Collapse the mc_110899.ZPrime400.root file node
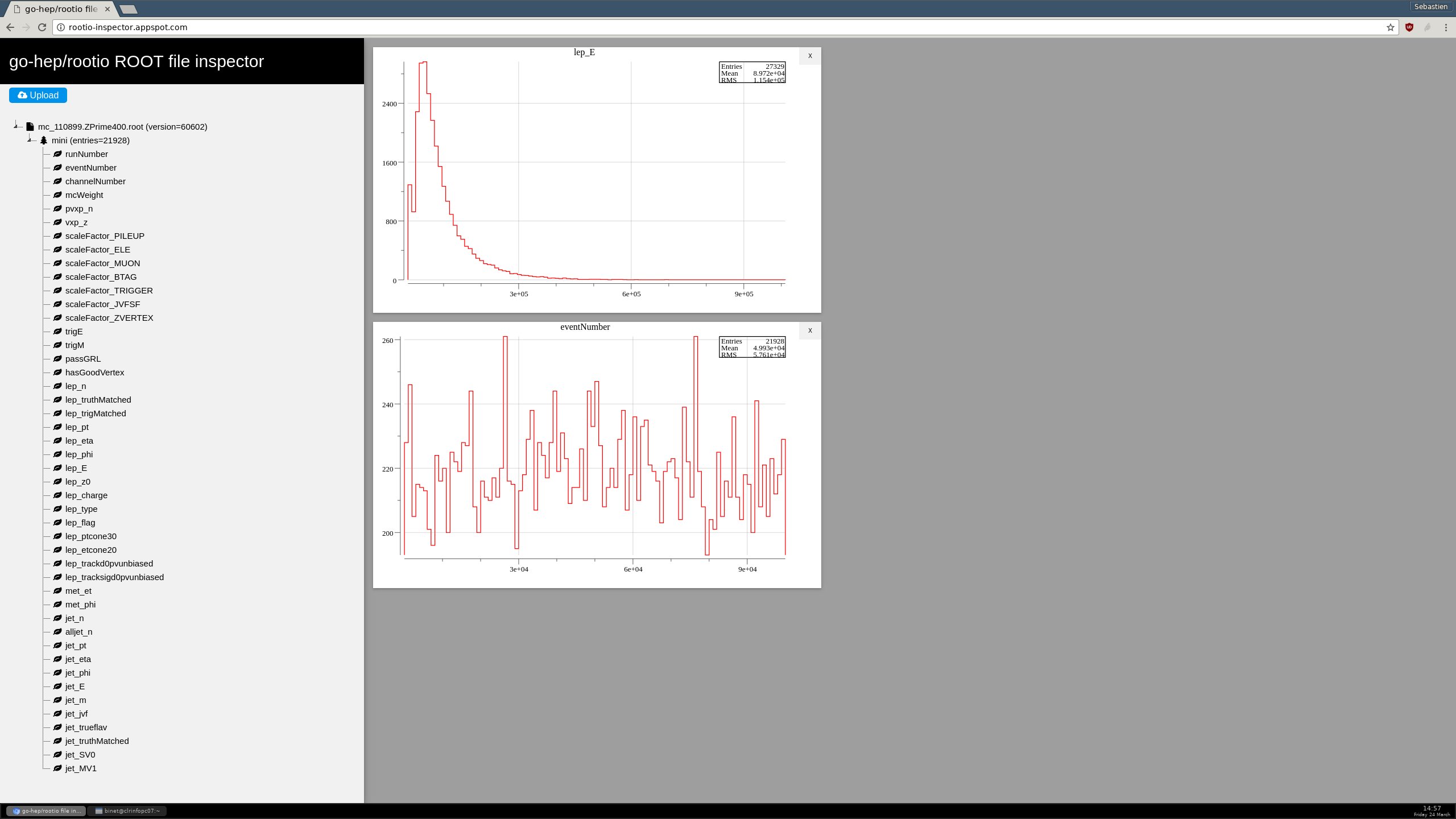The width and height of the screenshot is (1456, 819). [x=16, y=126]
